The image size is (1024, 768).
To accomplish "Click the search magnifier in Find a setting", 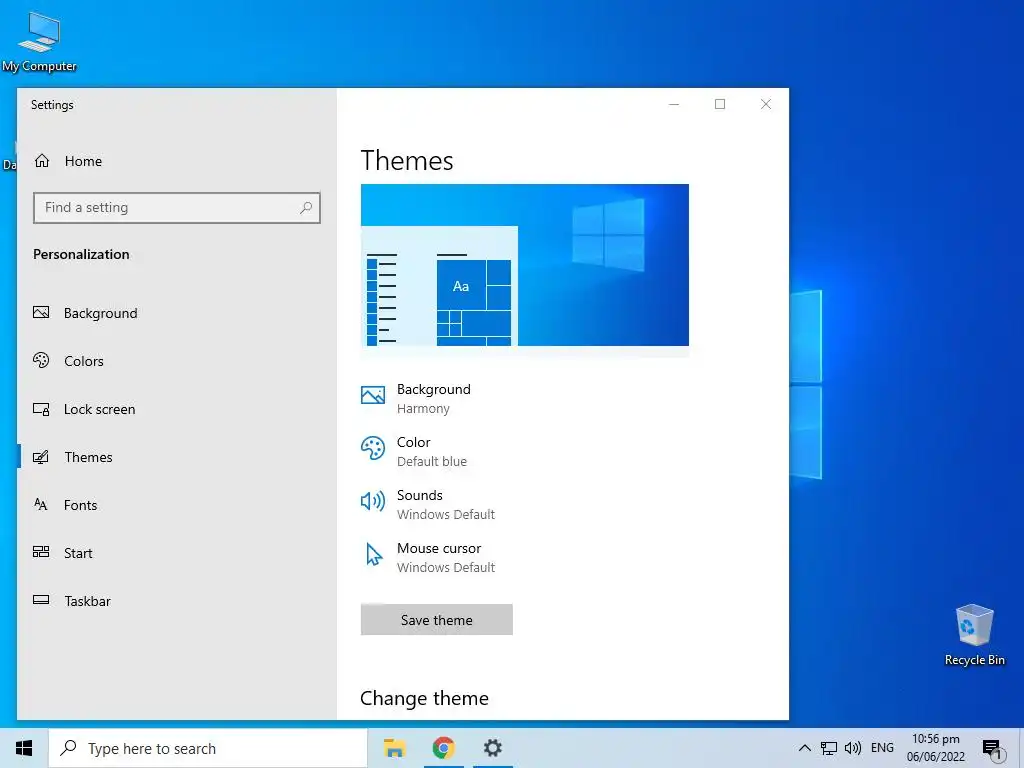I will tap(306, 208).
